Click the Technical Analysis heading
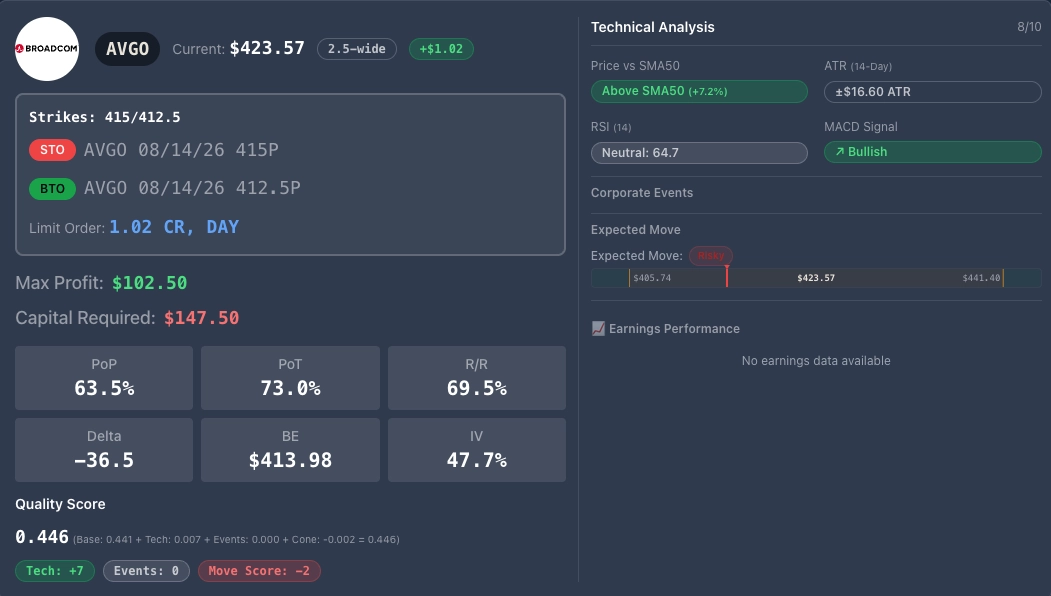Viewport: 1051px width, 596px height. coord(653,27)
